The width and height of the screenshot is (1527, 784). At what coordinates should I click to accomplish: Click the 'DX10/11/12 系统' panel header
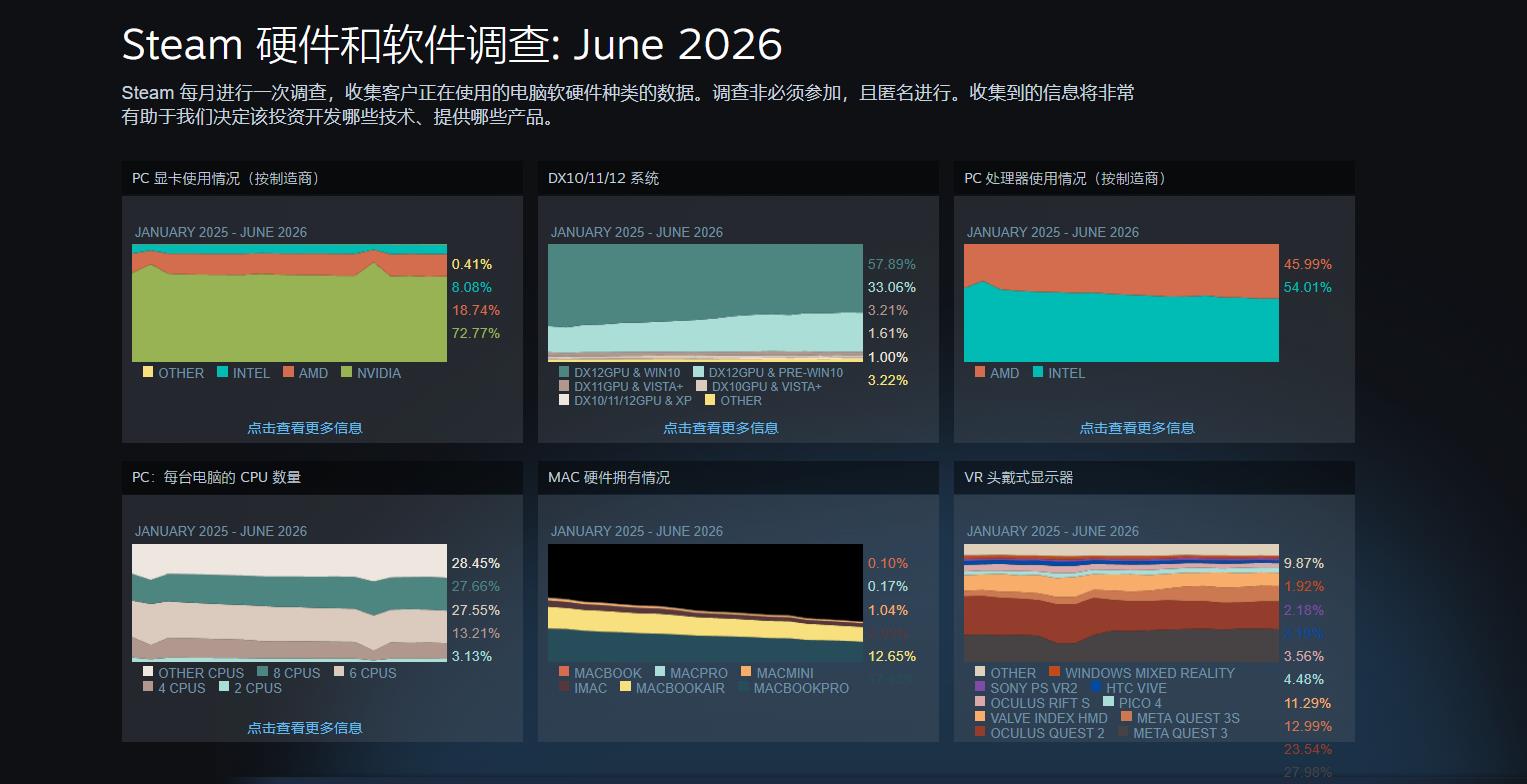tap(738, 178)
